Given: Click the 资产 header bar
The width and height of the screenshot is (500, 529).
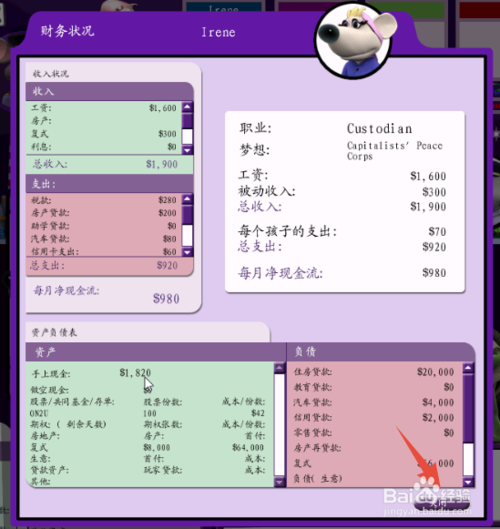Looking at the screenshot, I should coord(156,352).
